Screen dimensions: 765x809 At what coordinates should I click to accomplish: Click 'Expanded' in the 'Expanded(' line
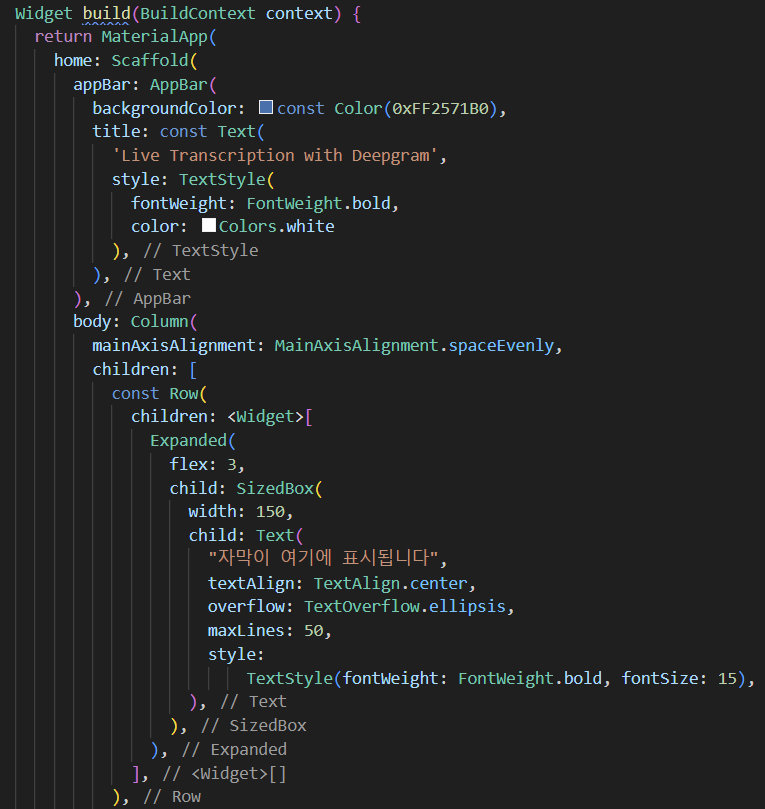click(188, 440)
